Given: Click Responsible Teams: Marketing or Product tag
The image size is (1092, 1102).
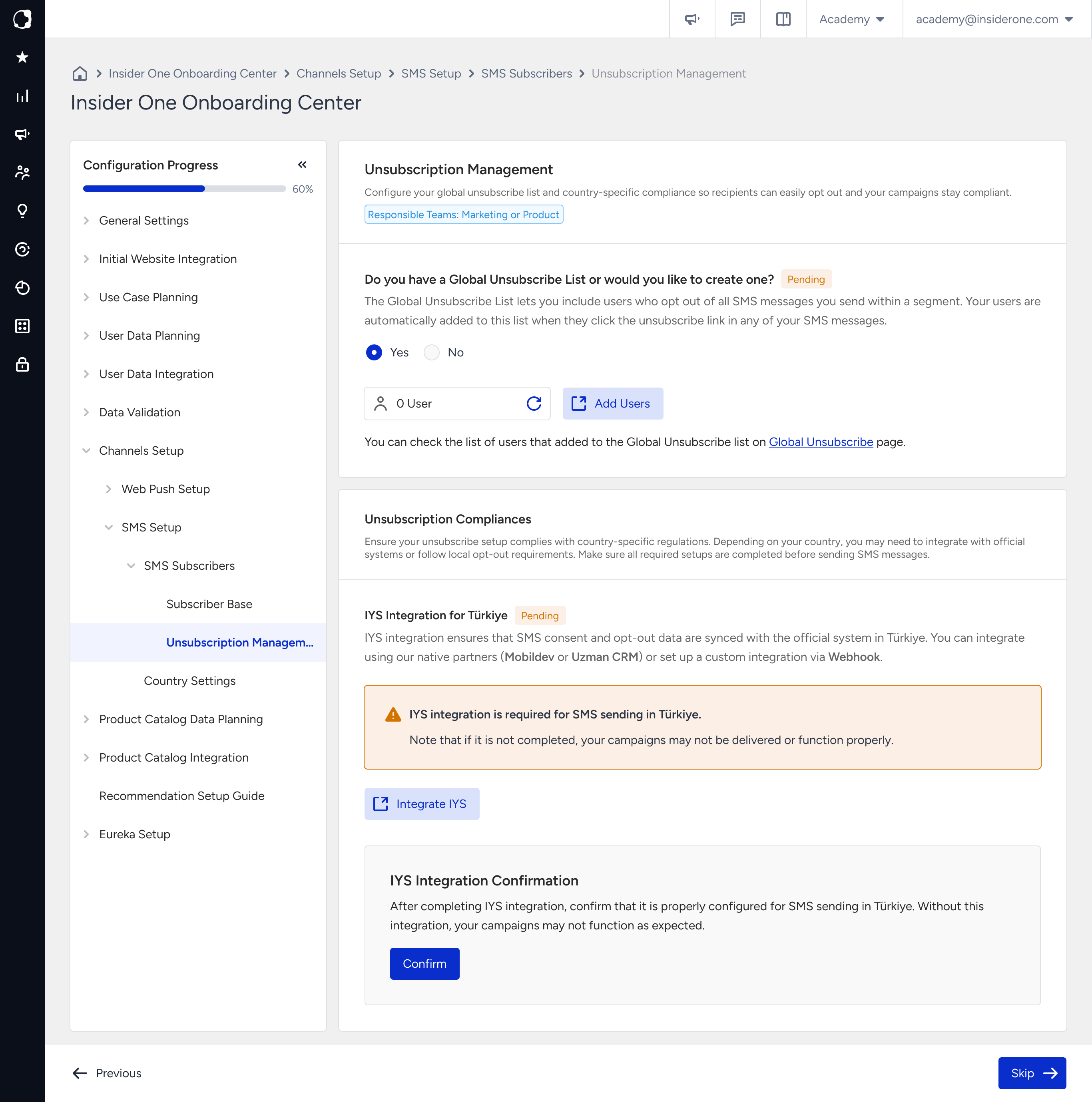Looking at the screenshot, I should pos(463,215).
